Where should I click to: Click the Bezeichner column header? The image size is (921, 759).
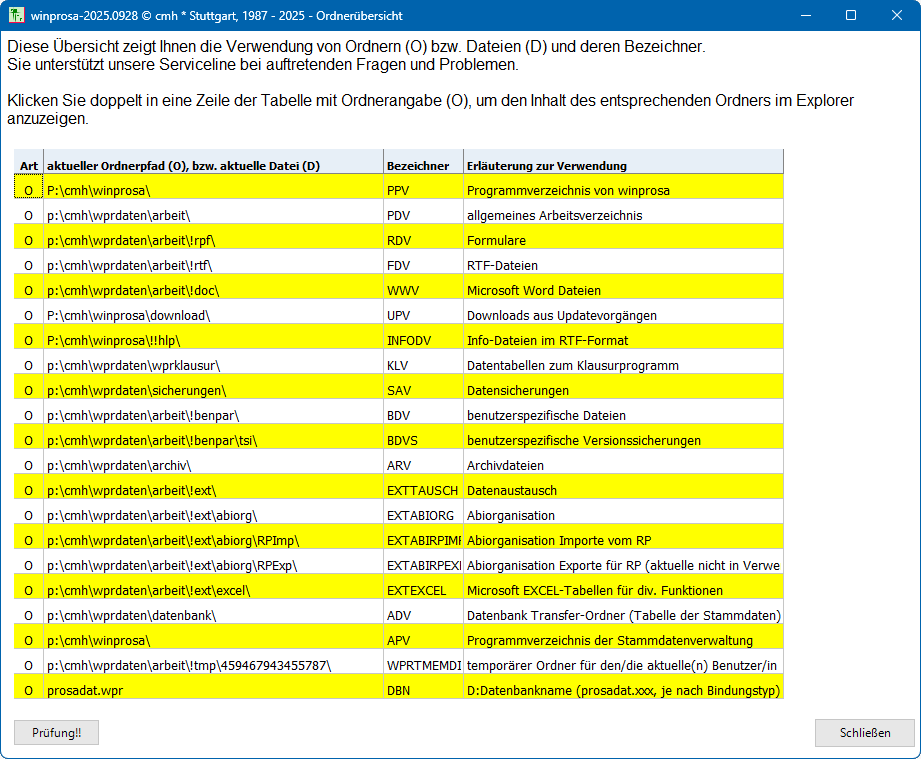tap(417, 166)
